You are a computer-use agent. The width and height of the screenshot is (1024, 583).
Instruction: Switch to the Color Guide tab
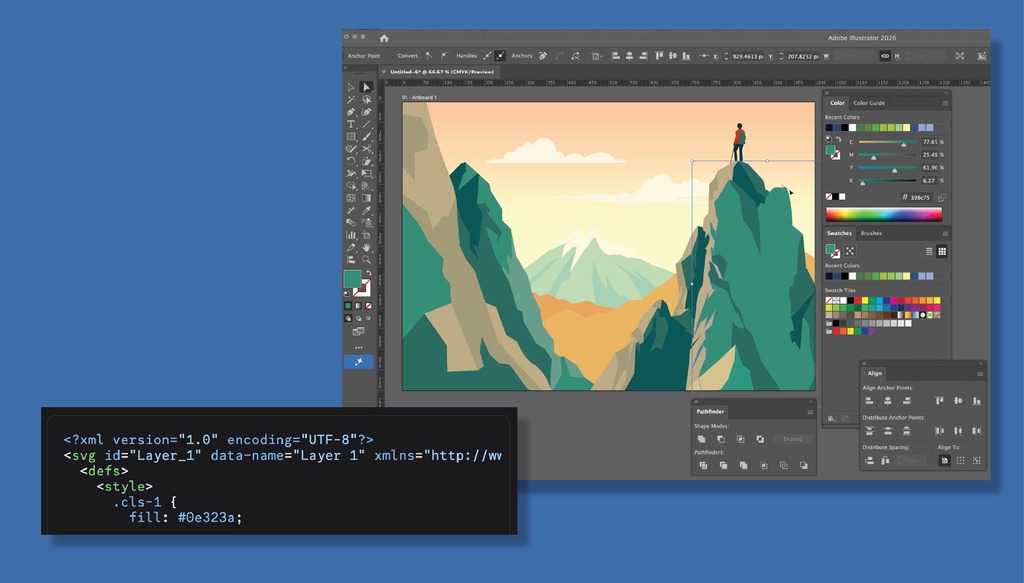[x=868, y=103]
